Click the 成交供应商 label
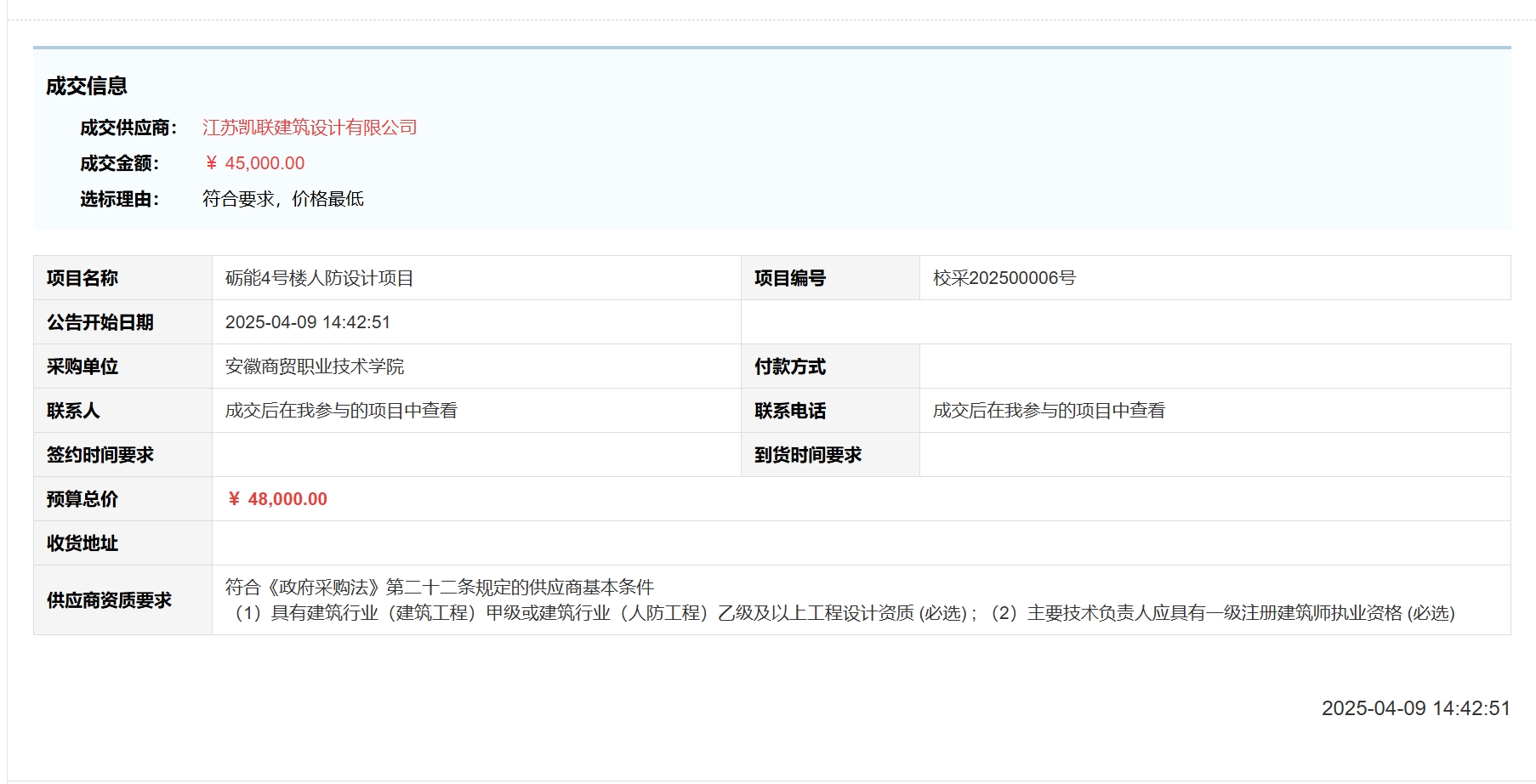The image size is (1536, 784). 128,128
